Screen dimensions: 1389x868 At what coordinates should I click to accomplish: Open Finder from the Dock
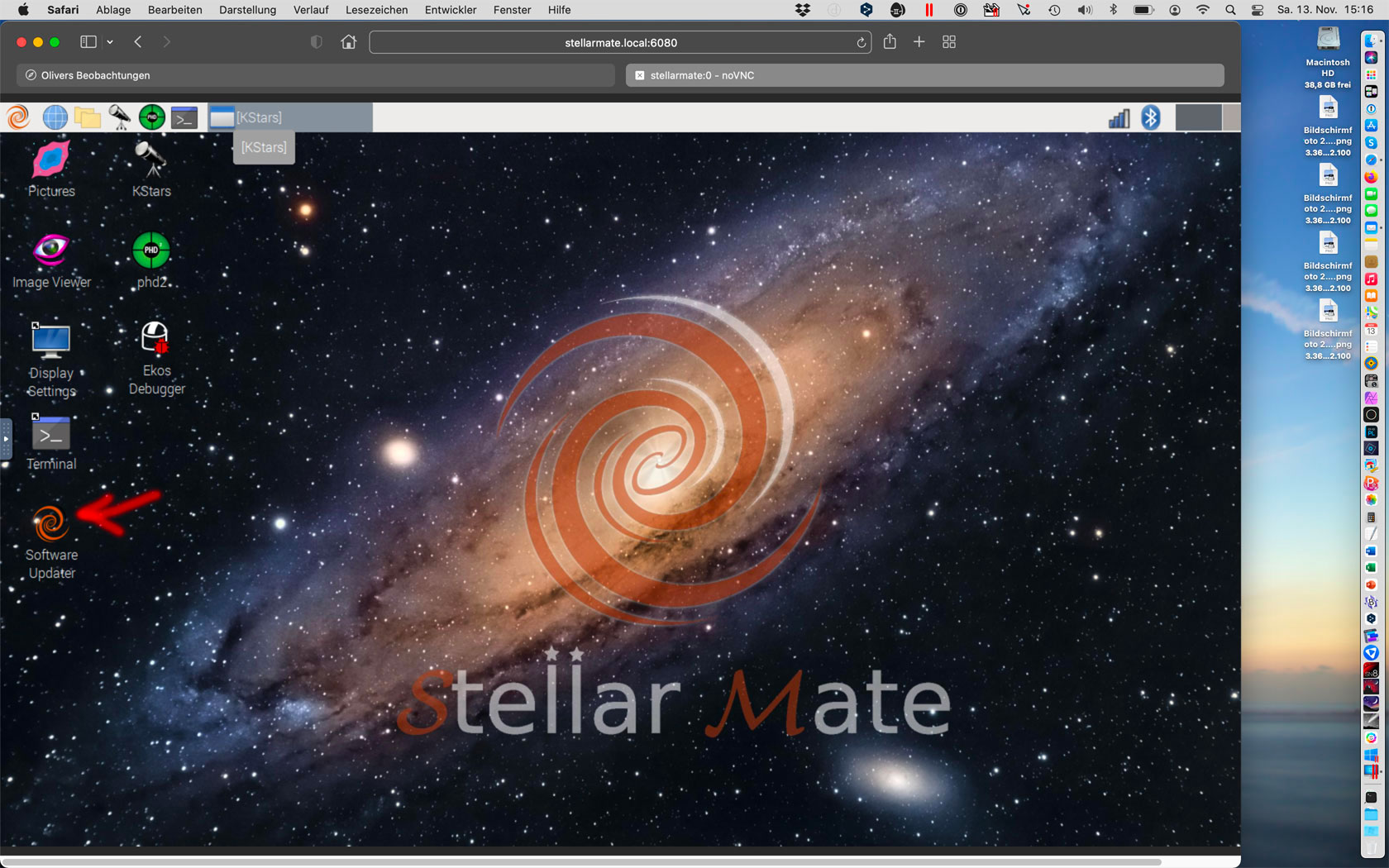point(1371,40)
